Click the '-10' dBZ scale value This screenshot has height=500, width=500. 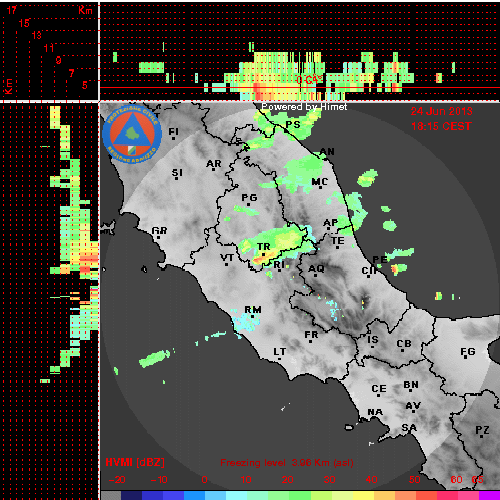pos(159,480)
